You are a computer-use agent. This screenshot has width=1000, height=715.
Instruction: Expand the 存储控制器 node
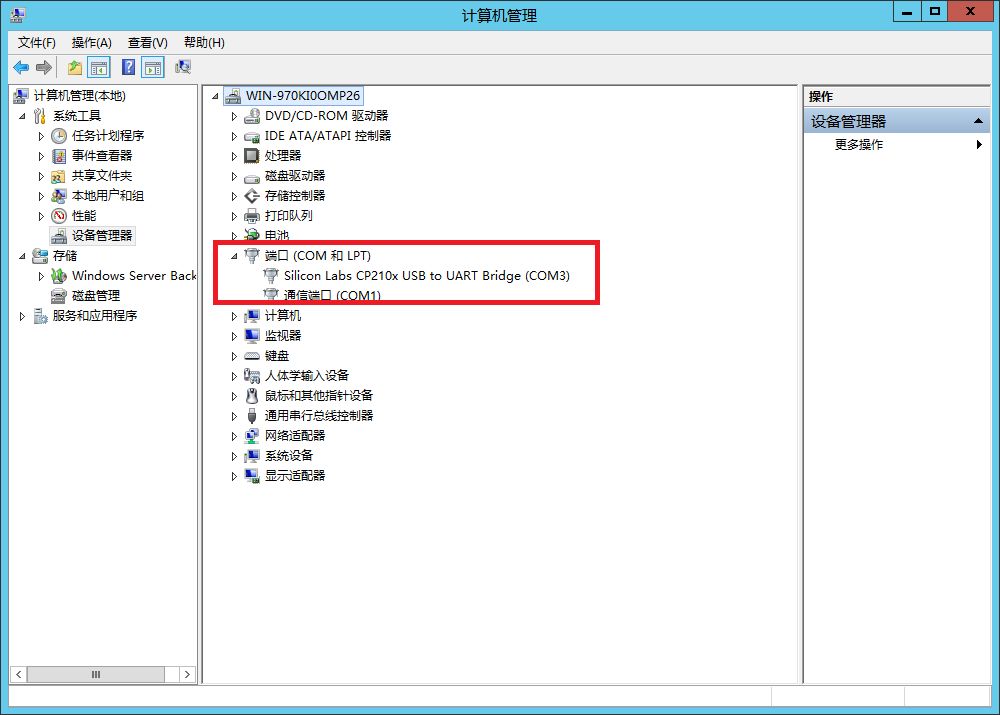click(234, 196)
